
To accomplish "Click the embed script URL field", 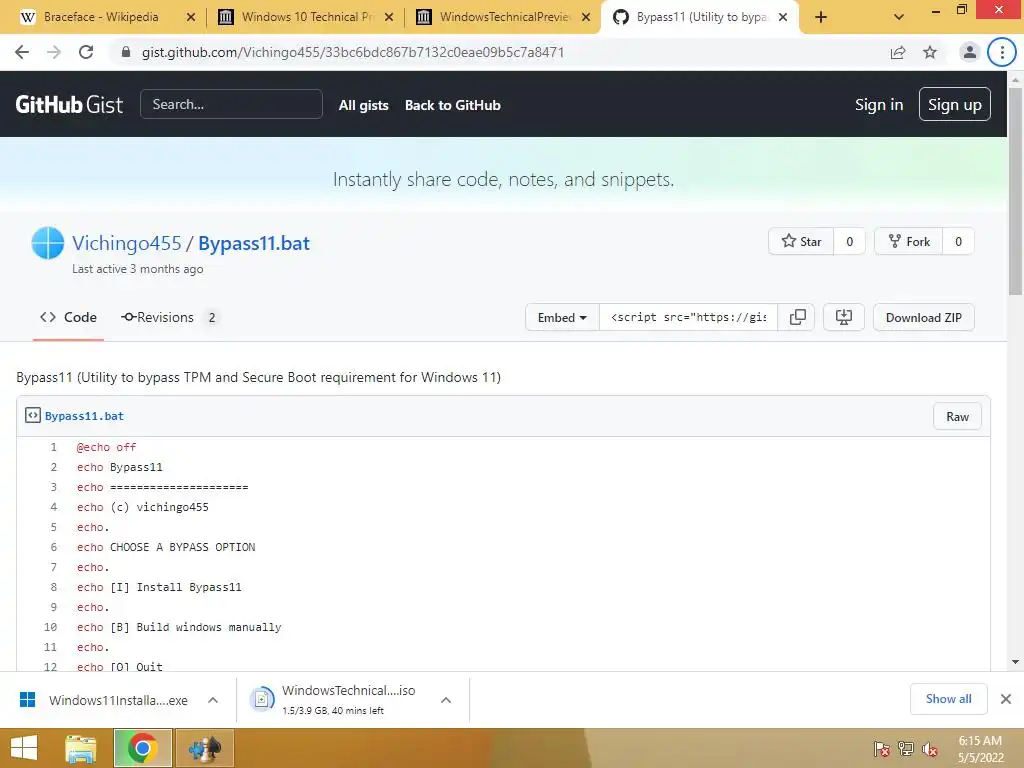I will tap(688, 317).
